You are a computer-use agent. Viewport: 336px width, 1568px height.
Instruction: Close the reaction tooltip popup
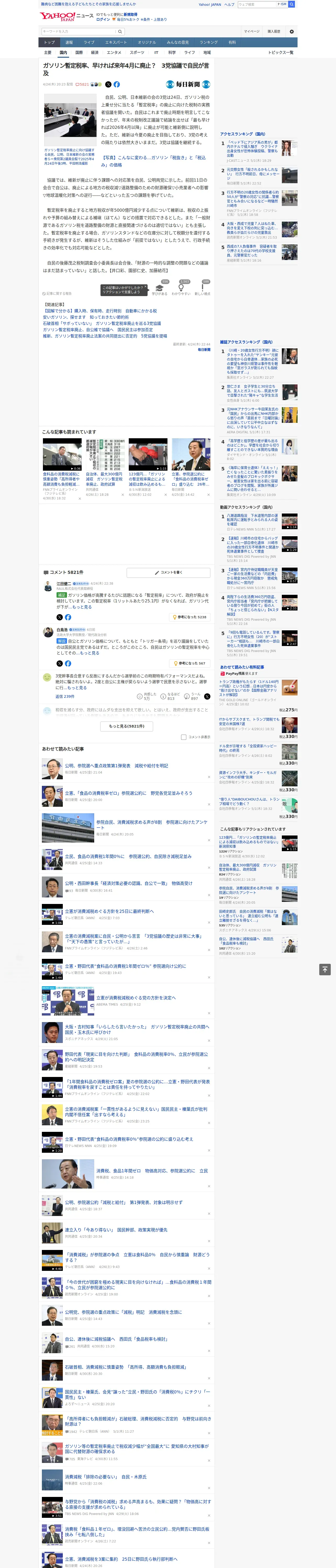coord(145,287)
